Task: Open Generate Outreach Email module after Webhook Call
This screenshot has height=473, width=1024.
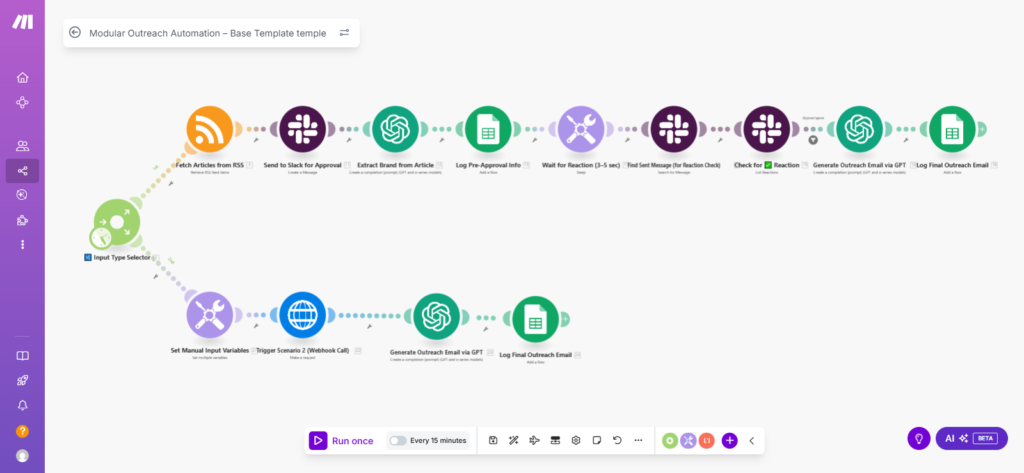Action: pyautogui.click(x=436, y=317)
